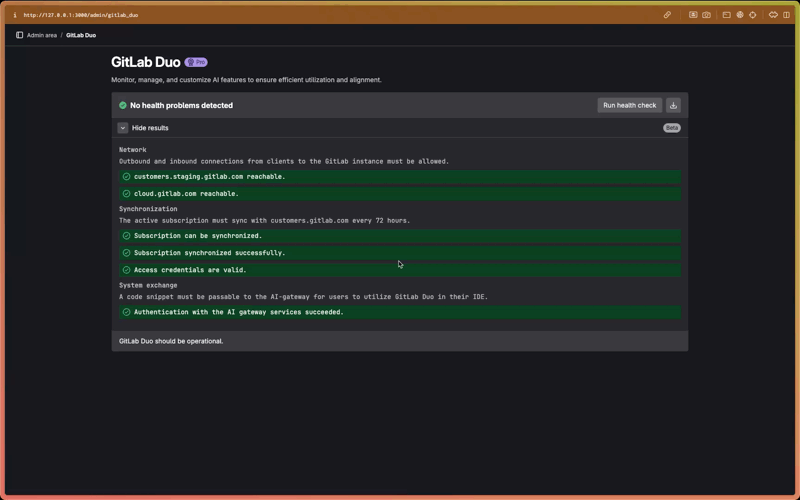Click the Beta badge

(671, 128)
